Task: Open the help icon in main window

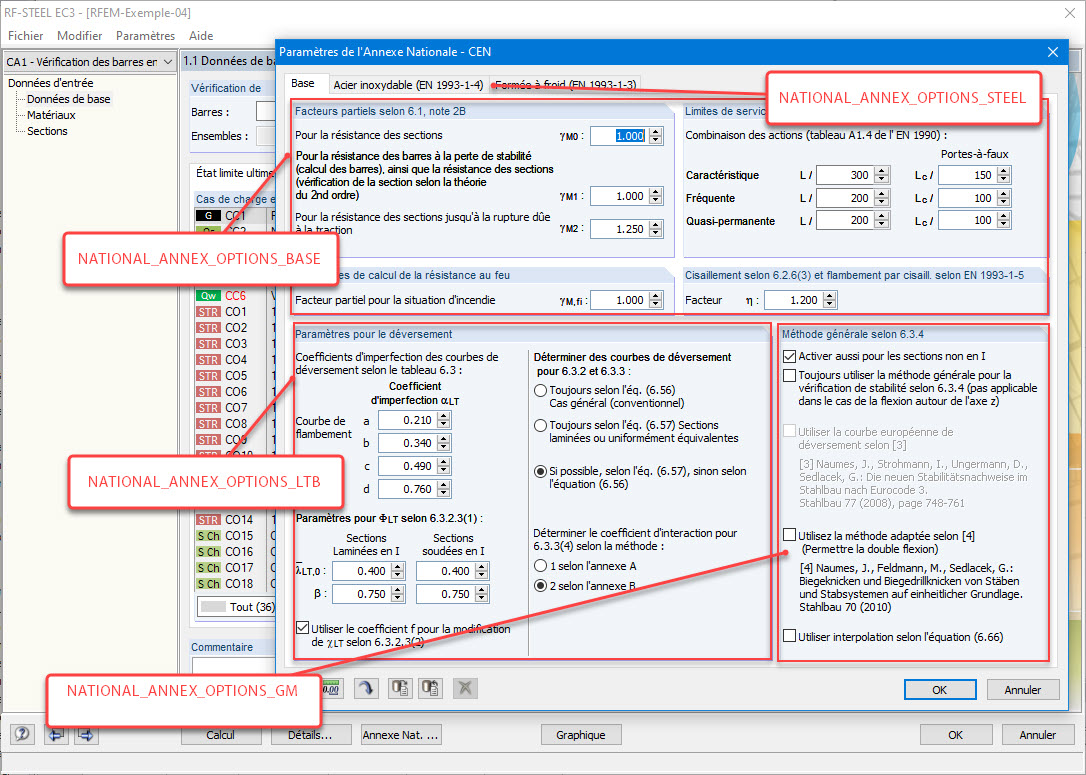Action: 22,734
